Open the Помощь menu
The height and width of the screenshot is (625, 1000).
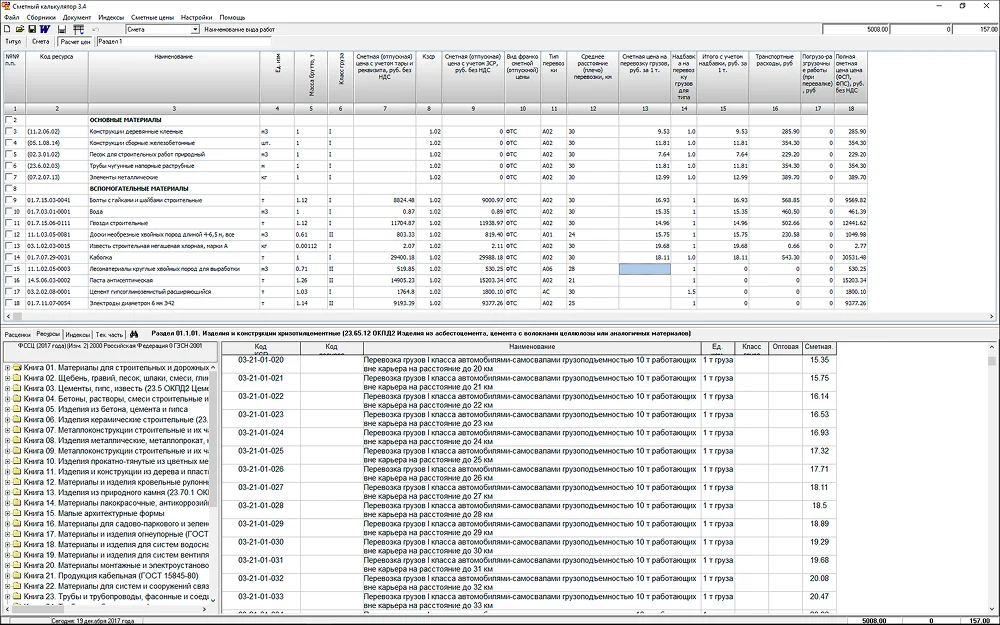[x=232, y=17]
